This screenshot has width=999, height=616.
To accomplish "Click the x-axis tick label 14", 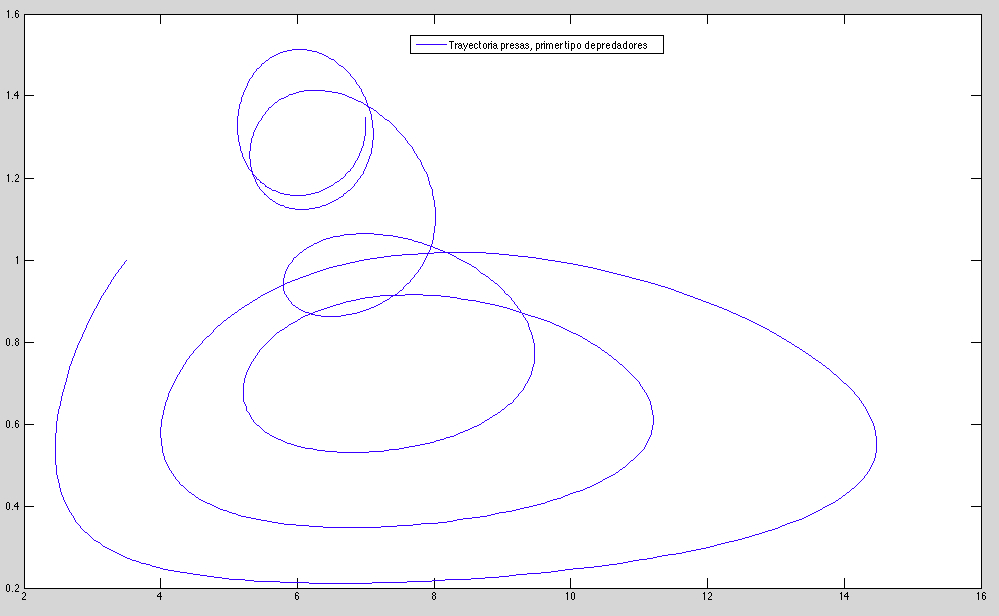I will 844,600.
